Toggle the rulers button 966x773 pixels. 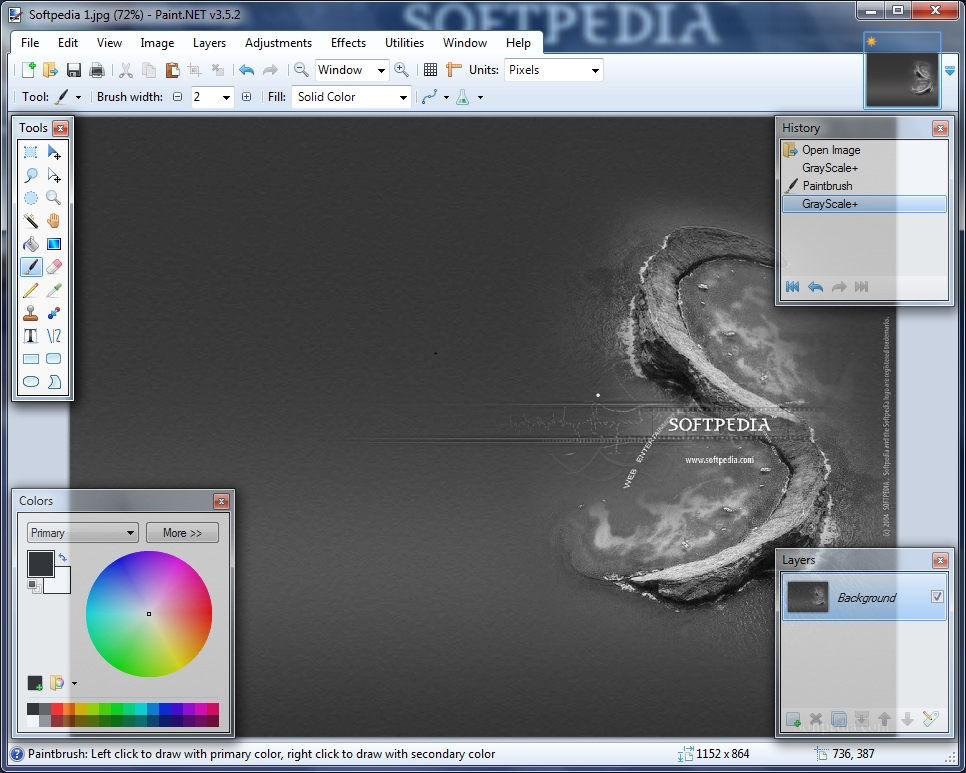[x=453, y=70]
